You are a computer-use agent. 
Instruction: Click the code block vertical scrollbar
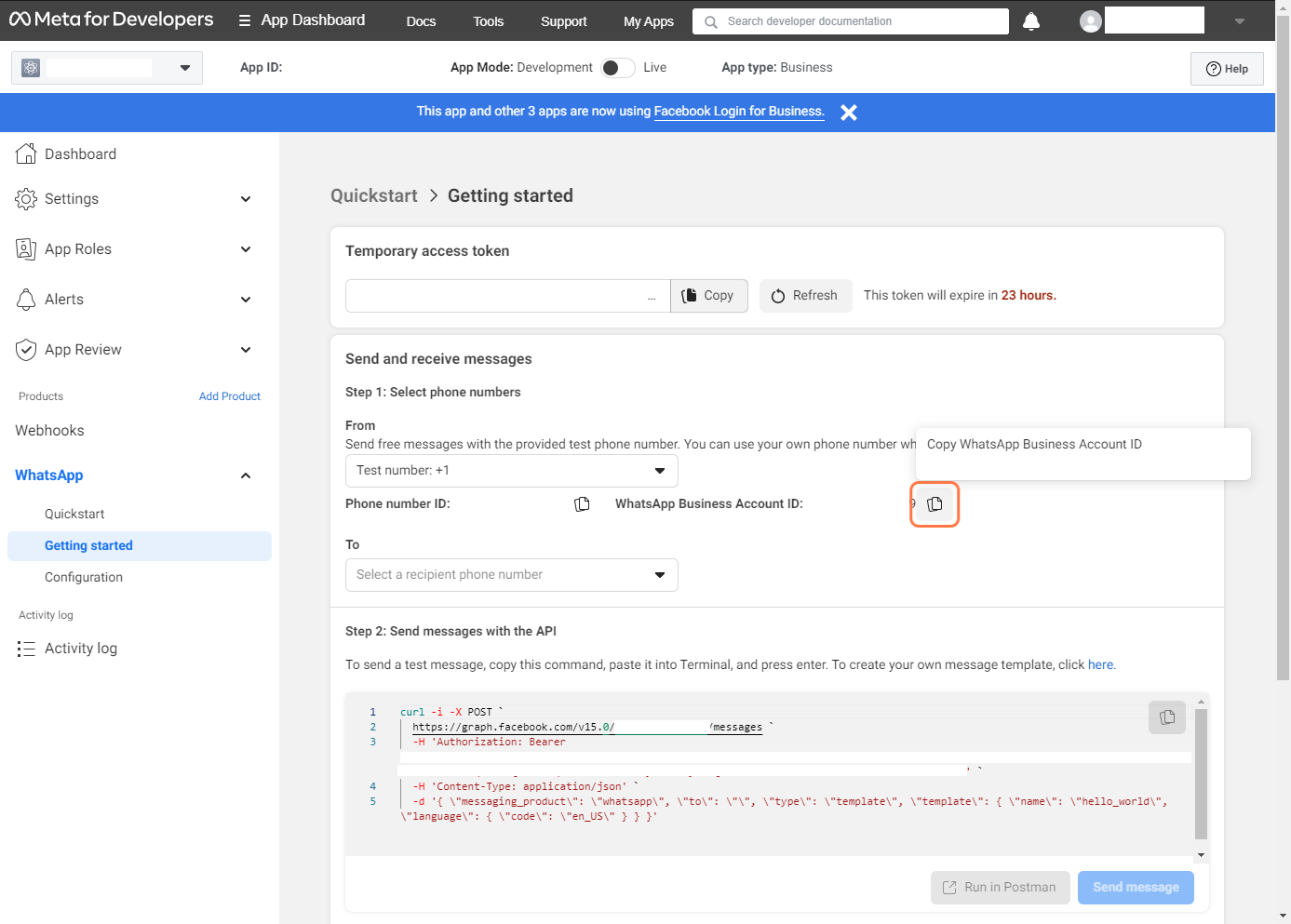(1201, 774)
